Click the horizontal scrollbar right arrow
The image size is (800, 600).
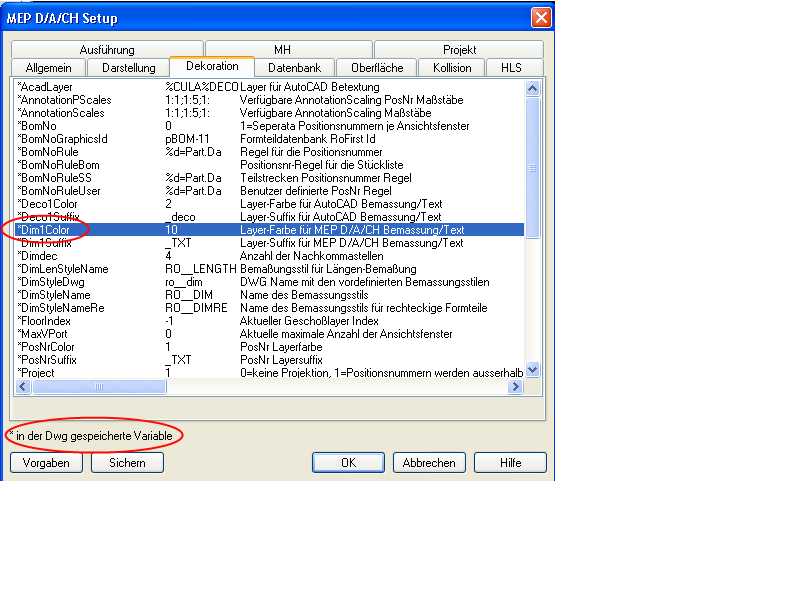pyautogui.click(x=515, y=387)
